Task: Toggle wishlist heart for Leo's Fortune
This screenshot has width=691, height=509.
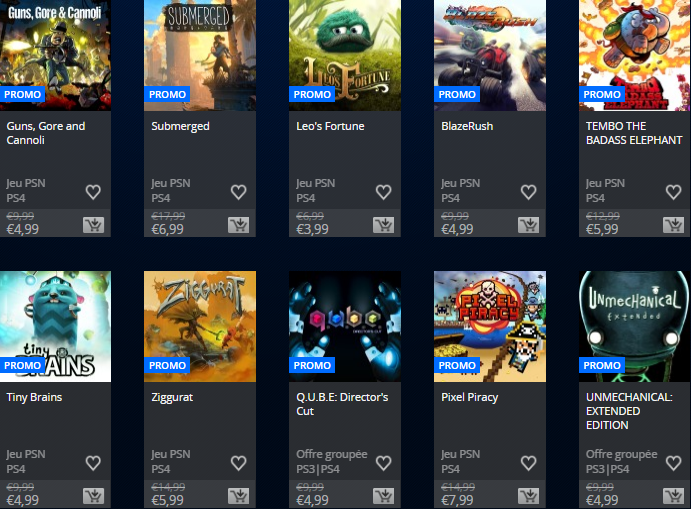Action: (383, 192)
